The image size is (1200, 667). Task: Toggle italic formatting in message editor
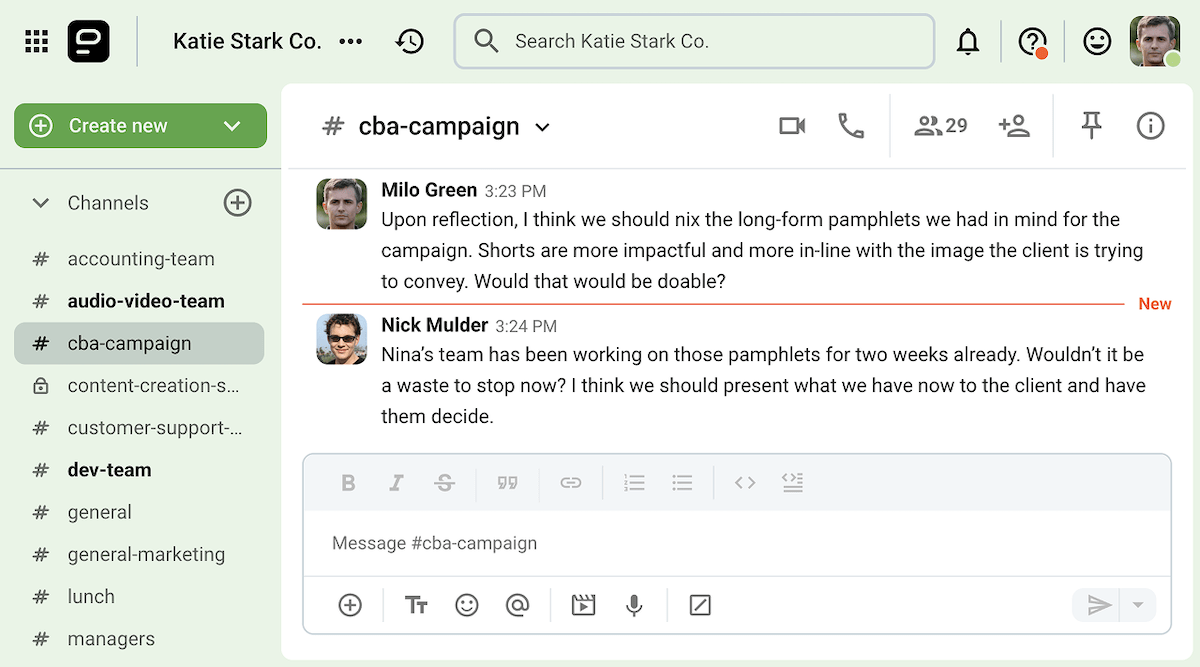tap(396, 483)
